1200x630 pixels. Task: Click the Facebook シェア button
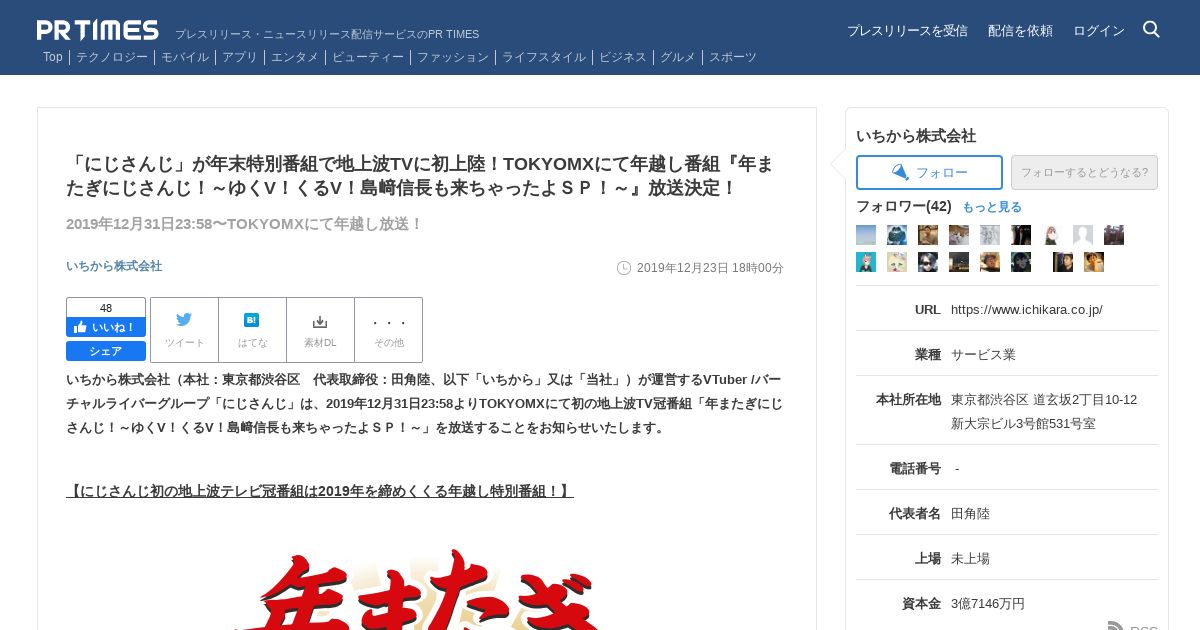[x=106, y=351]
